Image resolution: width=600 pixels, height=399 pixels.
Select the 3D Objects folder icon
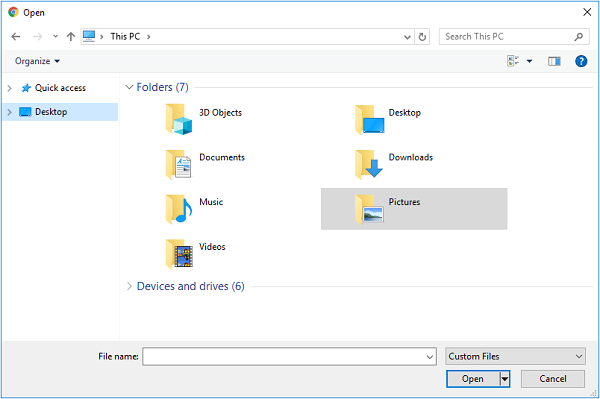point(179,119)
